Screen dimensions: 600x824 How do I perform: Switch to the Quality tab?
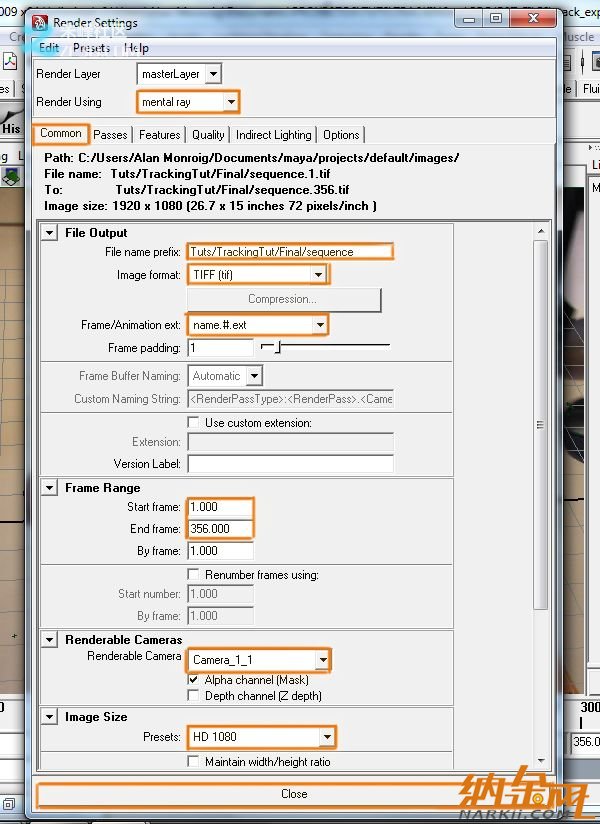(208, 135)
